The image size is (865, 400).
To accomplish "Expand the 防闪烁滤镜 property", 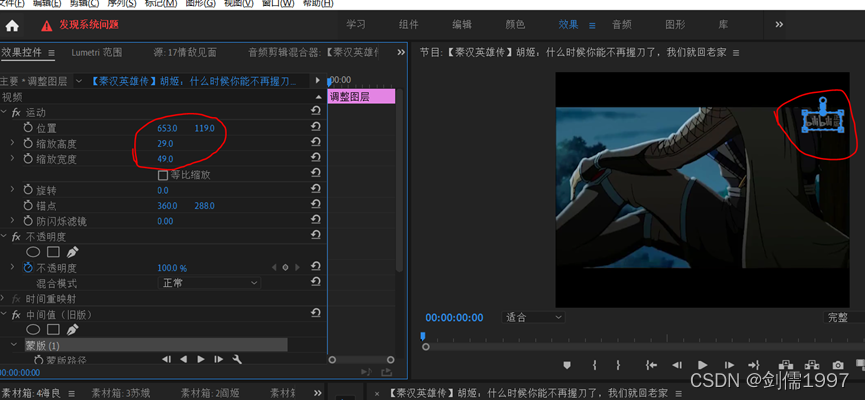I will pos(13,221).
